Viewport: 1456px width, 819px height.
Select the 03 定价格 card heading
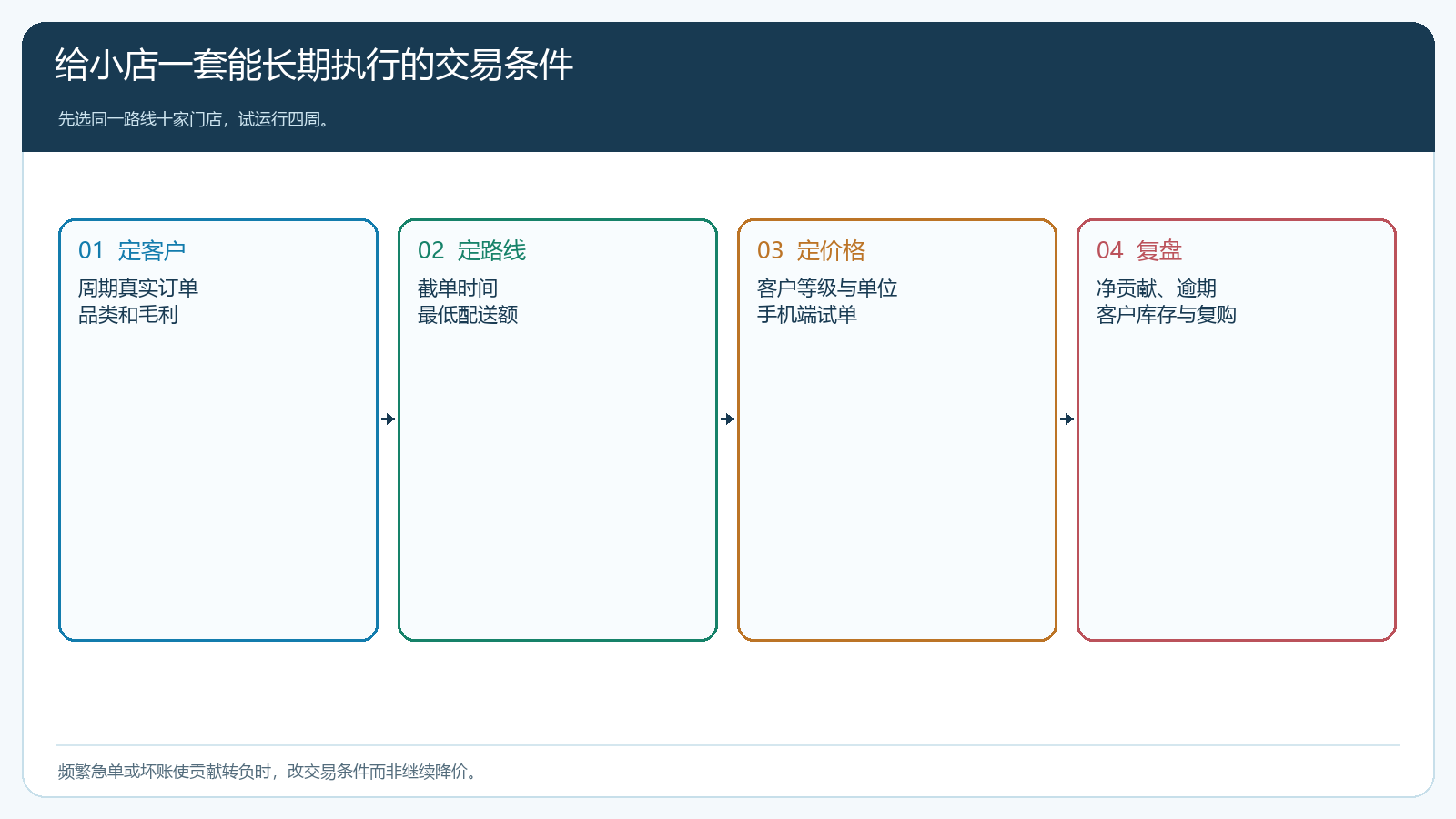[x=811, y=250]
